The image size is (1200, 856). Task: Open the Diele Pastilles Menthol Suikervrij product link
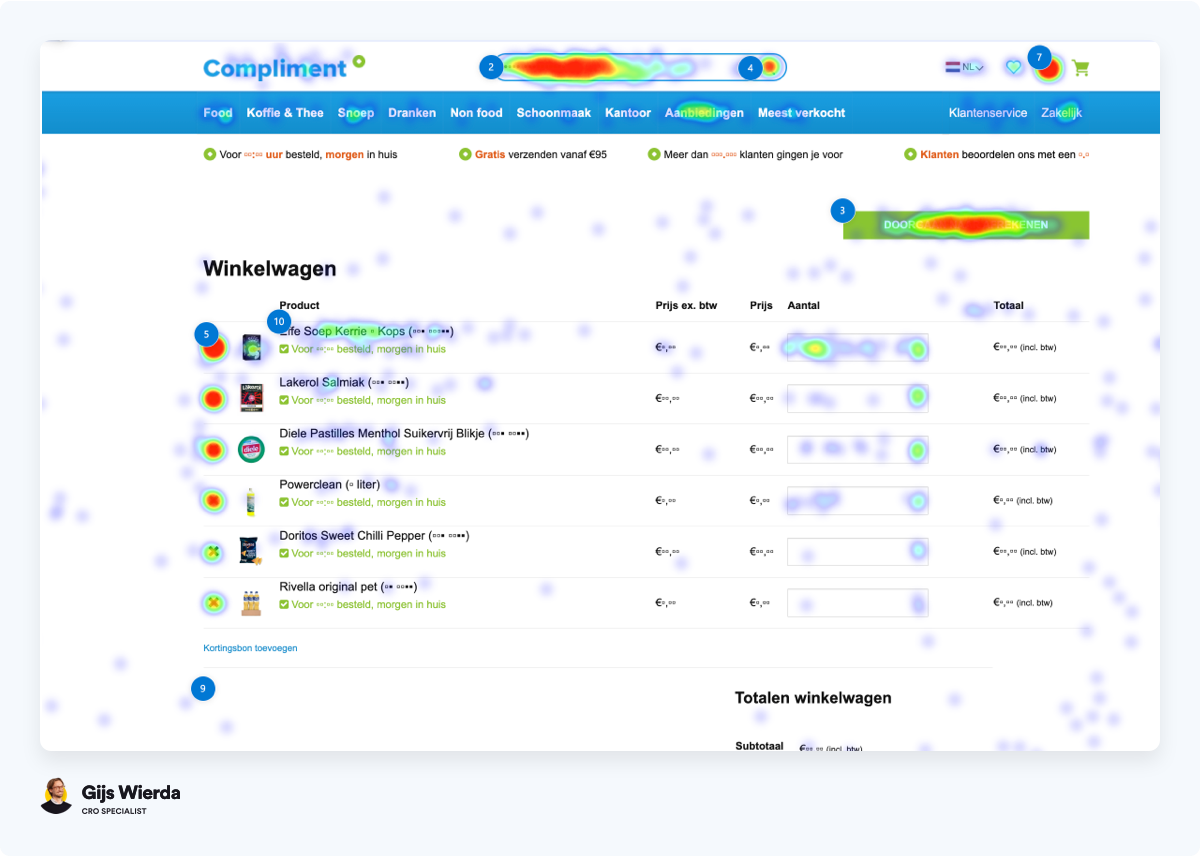[404, 433]
